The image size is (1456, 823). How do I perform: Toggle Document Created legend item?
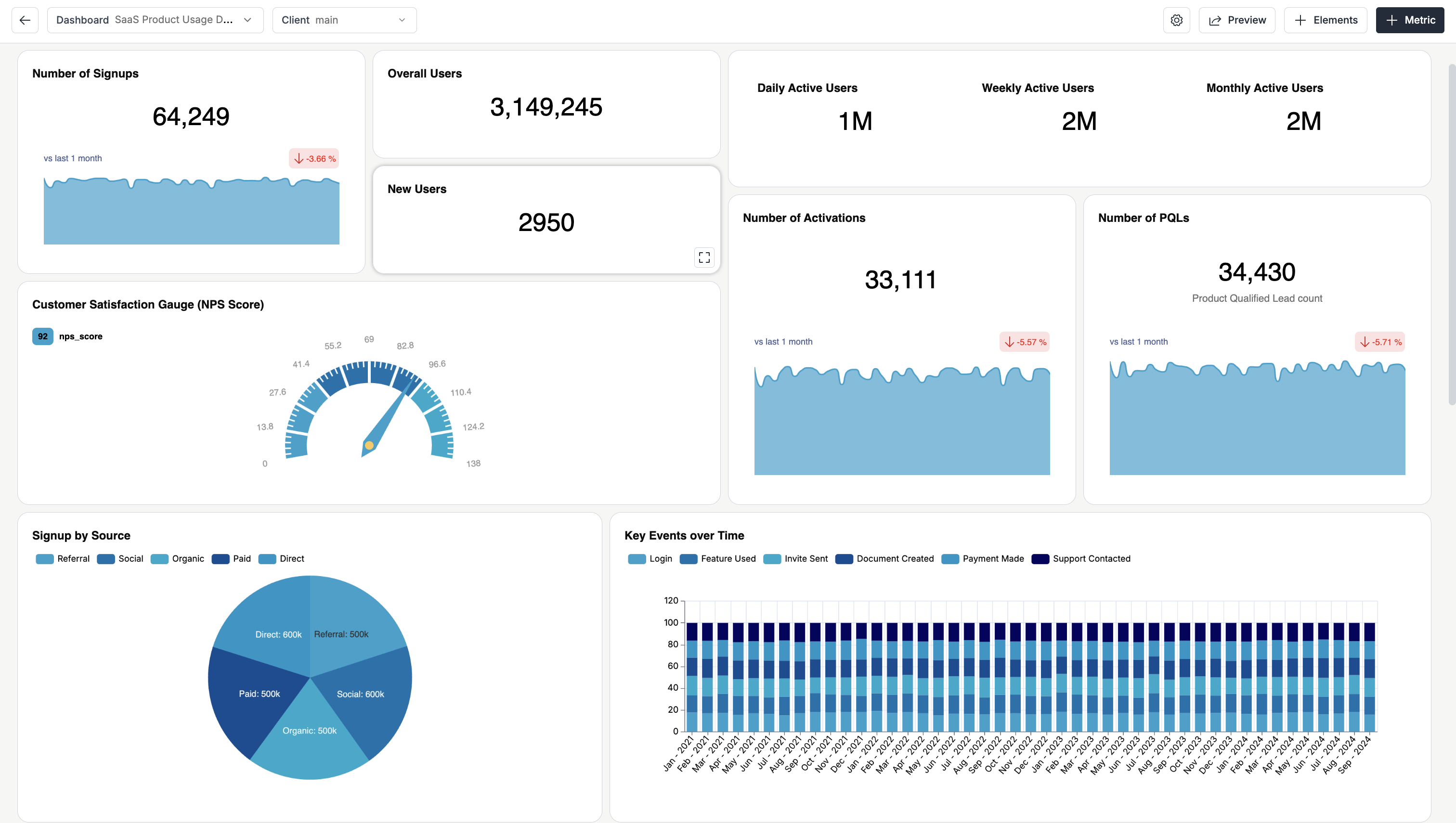click(885, 558)
